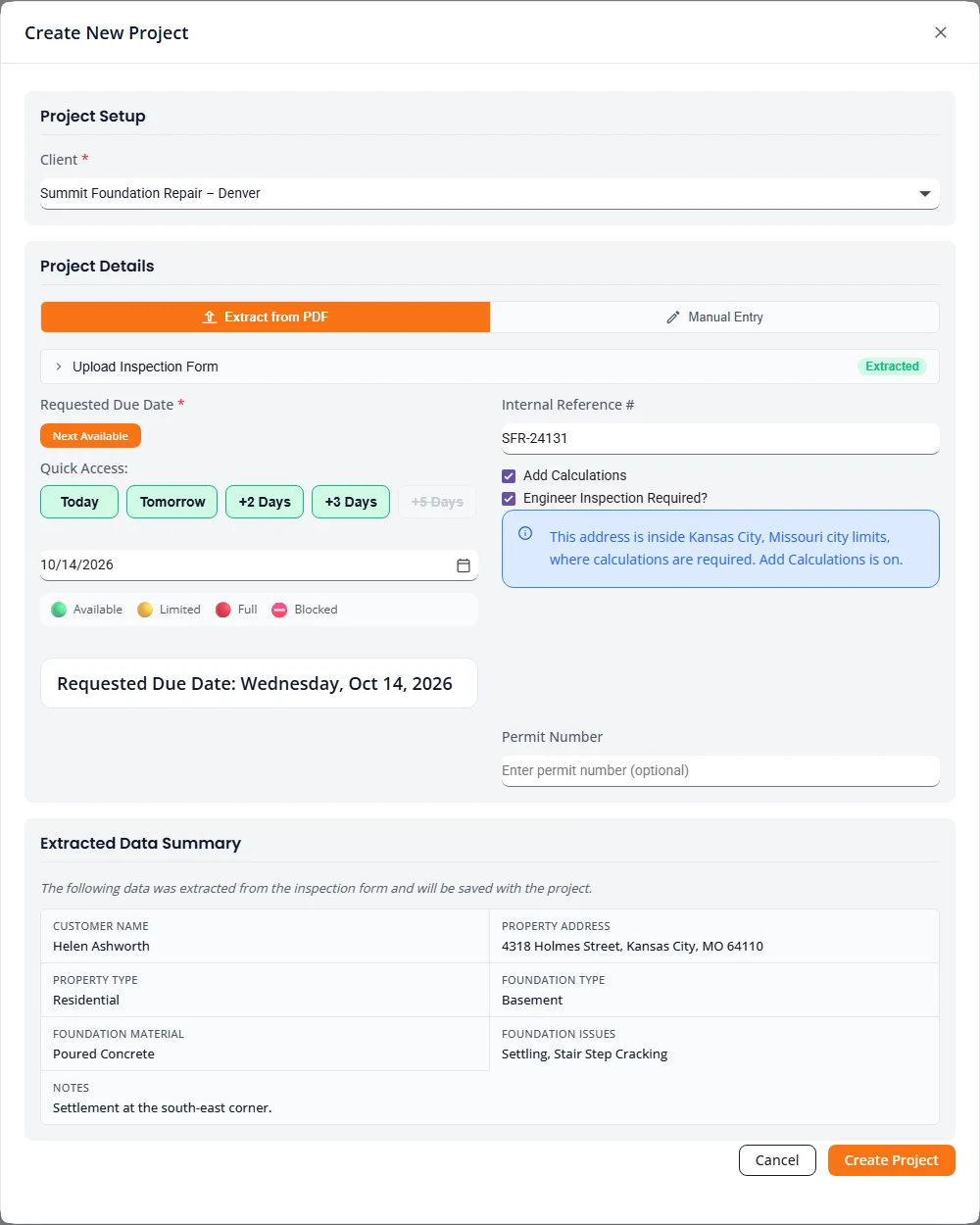Click the info icon in the blue notice
Image resolution: width=980 pixels, height=1225 pixels.
pyautogui.click(x=525, y=534)
